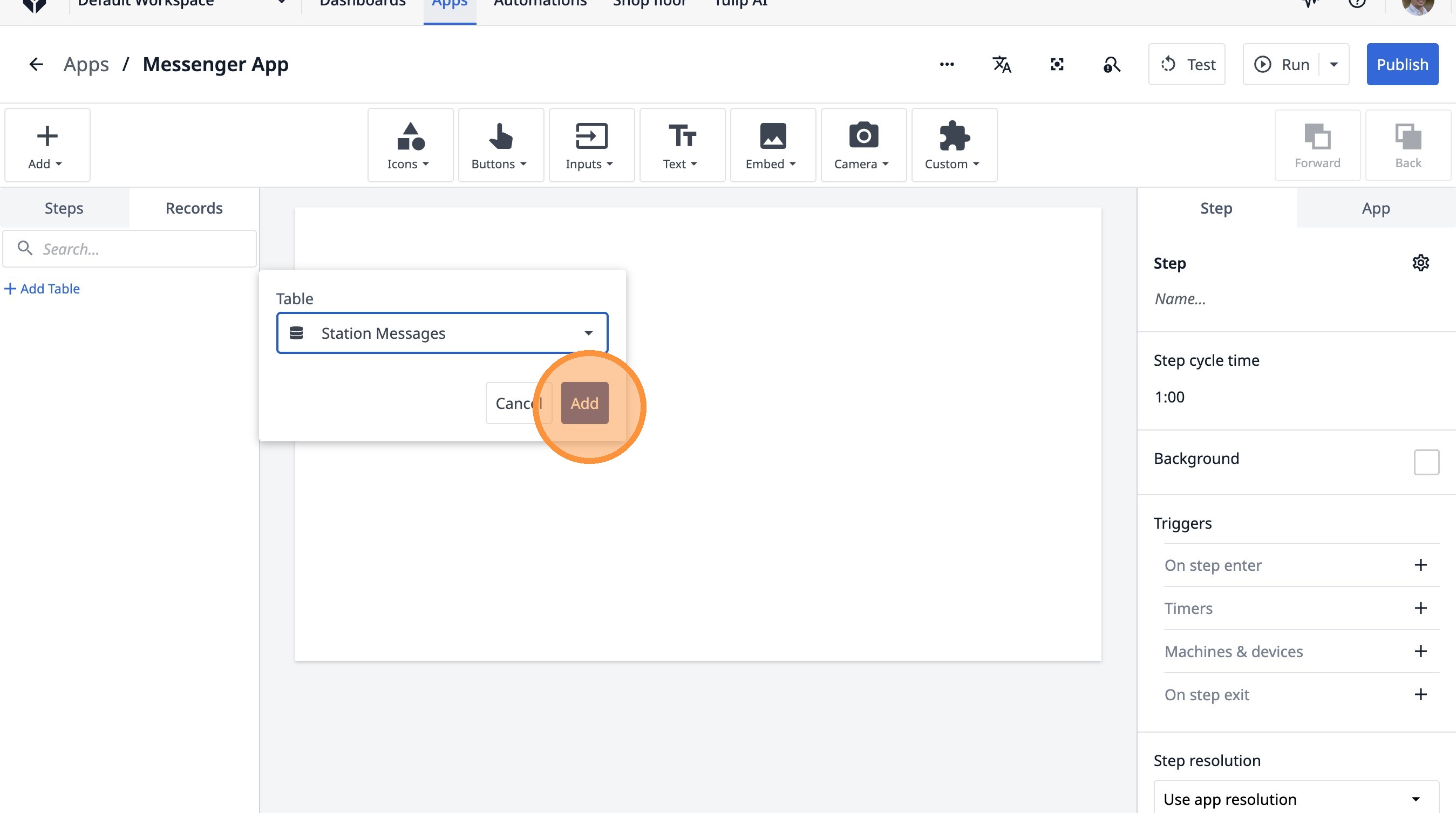Switch to the App tab
The width and height of the screenshot is (1456, 813).
coord(1375,208)
